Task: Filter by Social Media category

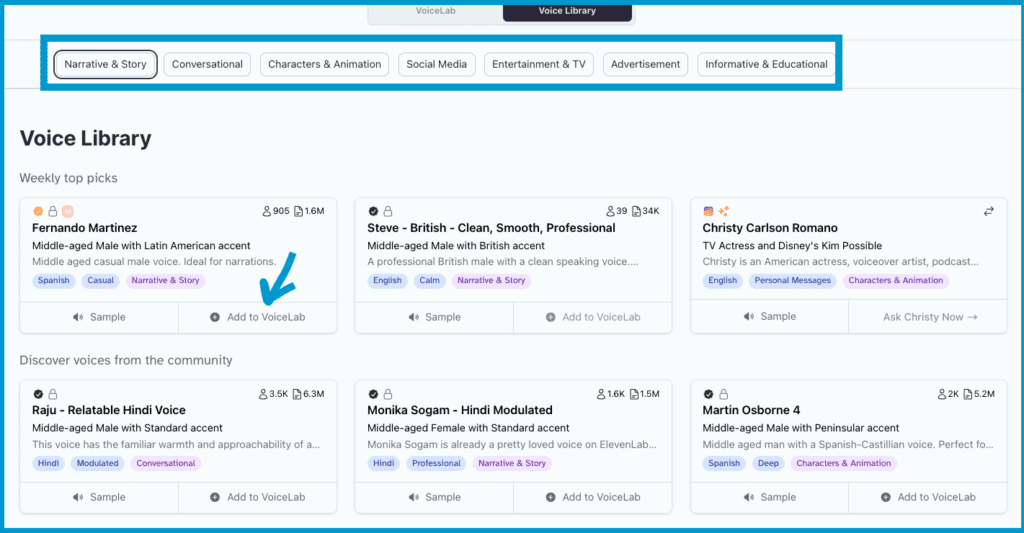Action: (436, 64)
